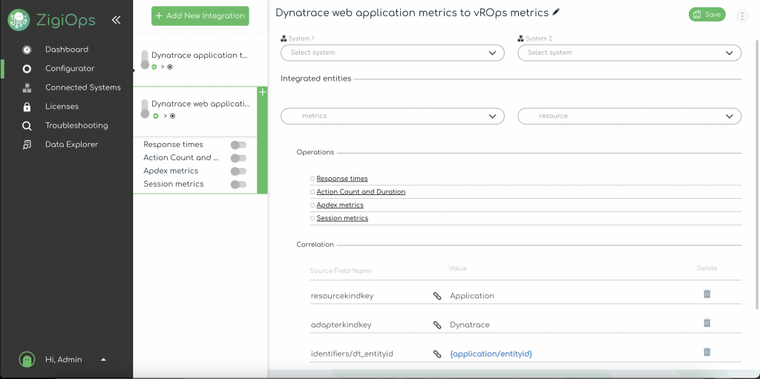Open Troubleshooting in the sidebar
Viewport: 760px width, 379px height.
(77, 126)
